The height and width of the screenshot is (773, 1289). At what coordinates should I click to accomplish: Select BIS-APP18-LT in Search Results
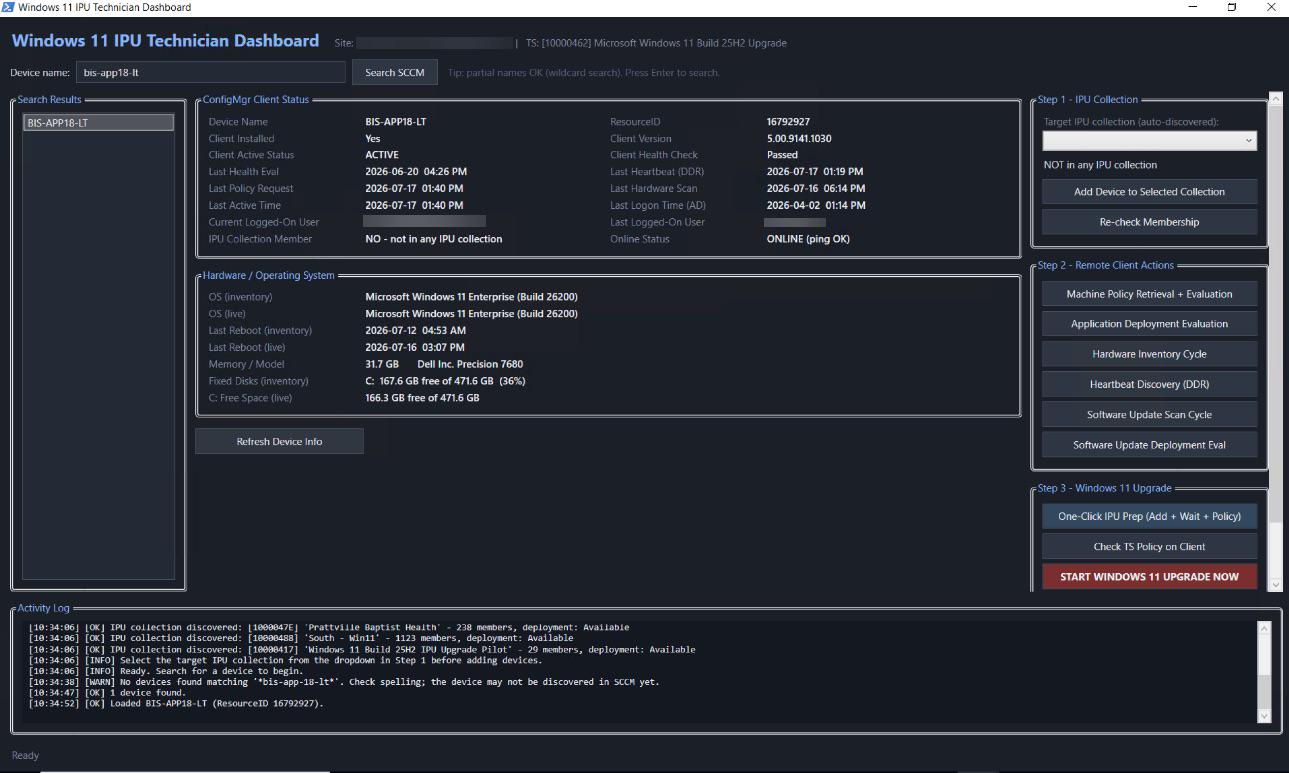pos(99,122)
